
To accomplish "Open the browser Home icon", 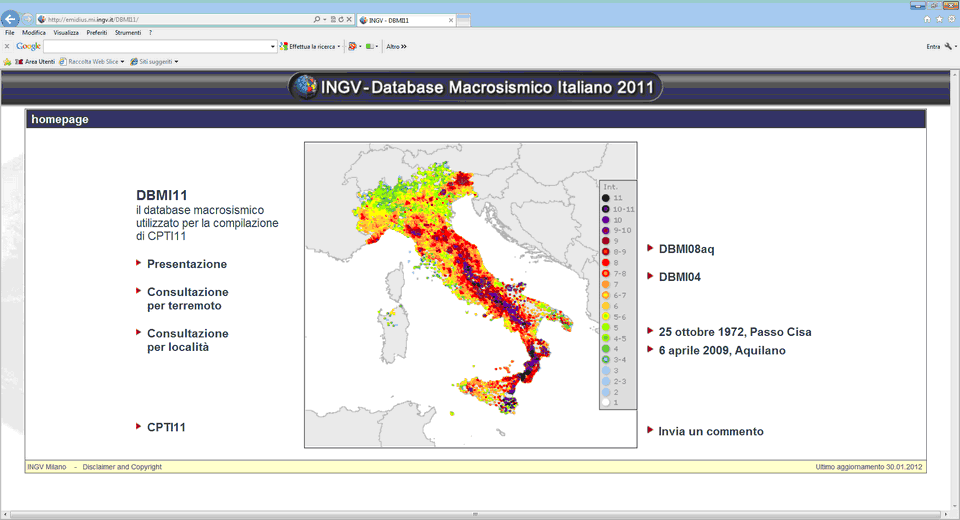I will (927, 20).
